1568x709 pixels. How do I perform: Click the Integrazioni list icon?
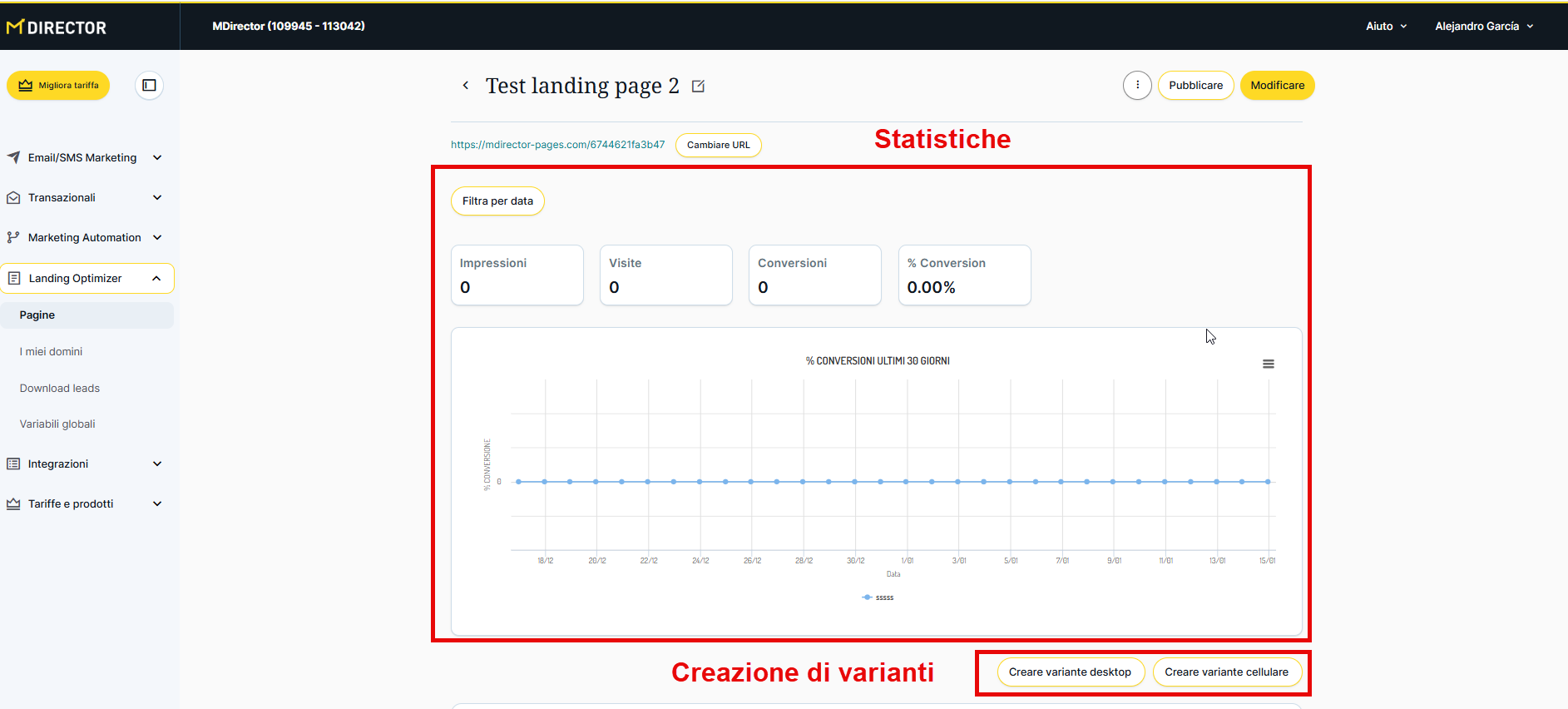point(13,464)
